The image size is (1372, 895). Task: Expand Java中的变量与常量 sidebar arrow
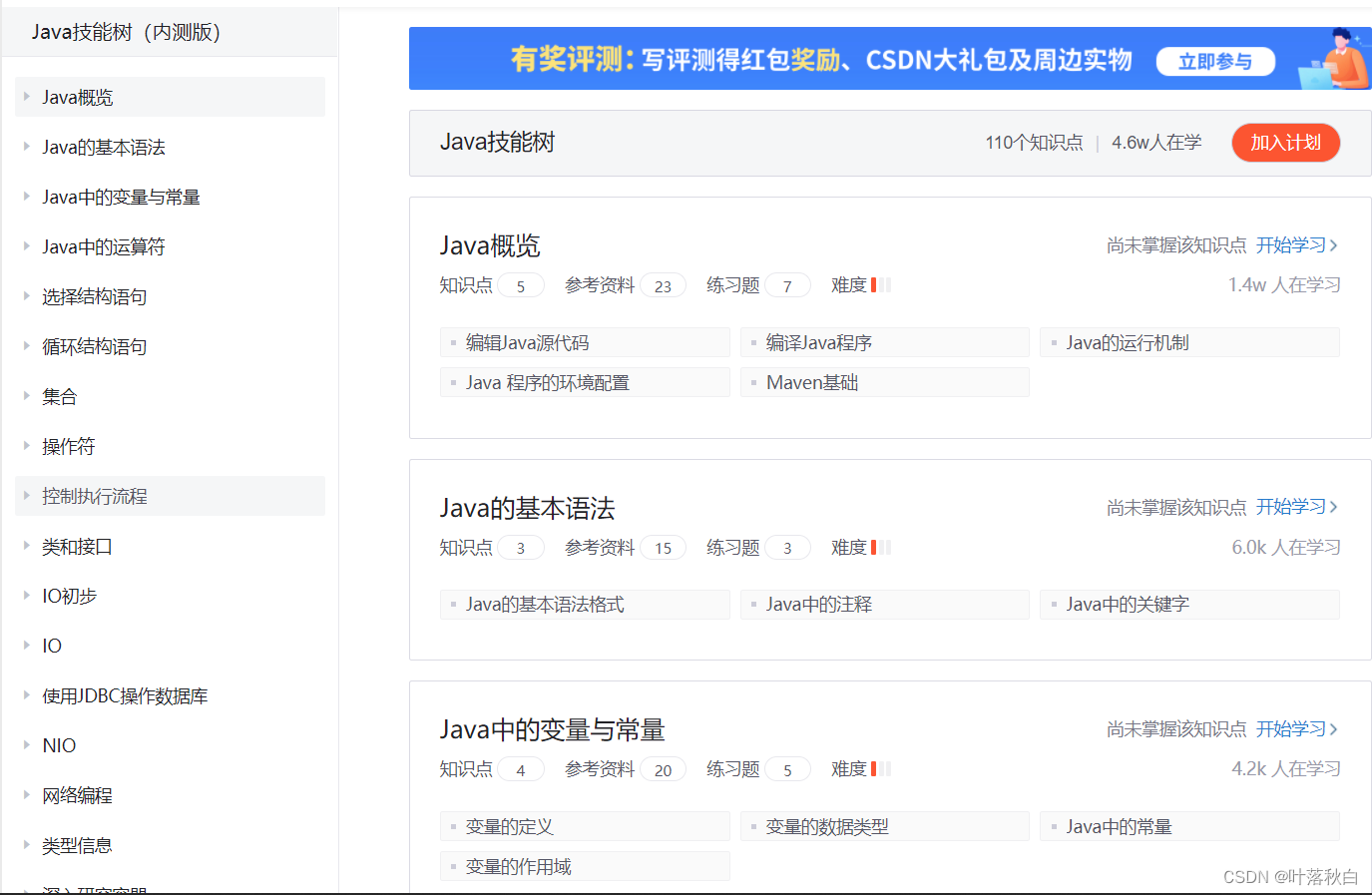click(x=27, y=197)
